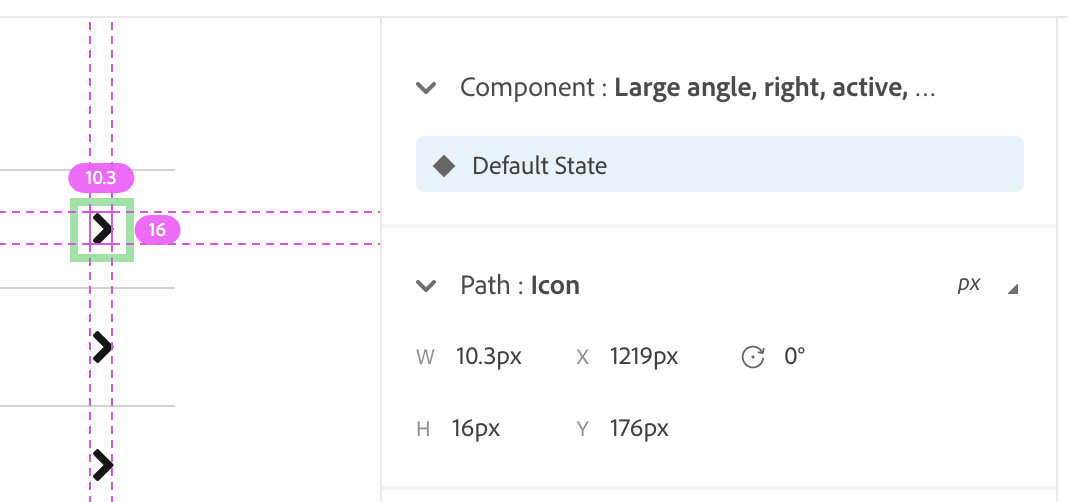The height and width of the screenshot is (502, 1068).
Task: Click the W label in properties
Action: [x=425, y=357]
